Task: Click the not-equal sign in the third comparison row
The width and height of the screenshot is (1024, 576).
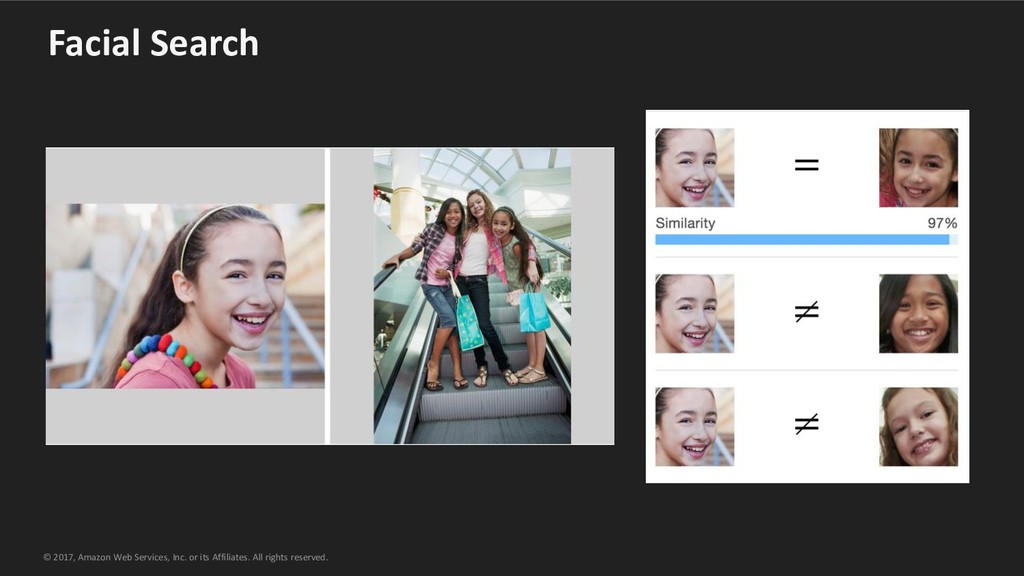Action: (x=807, y=424)
